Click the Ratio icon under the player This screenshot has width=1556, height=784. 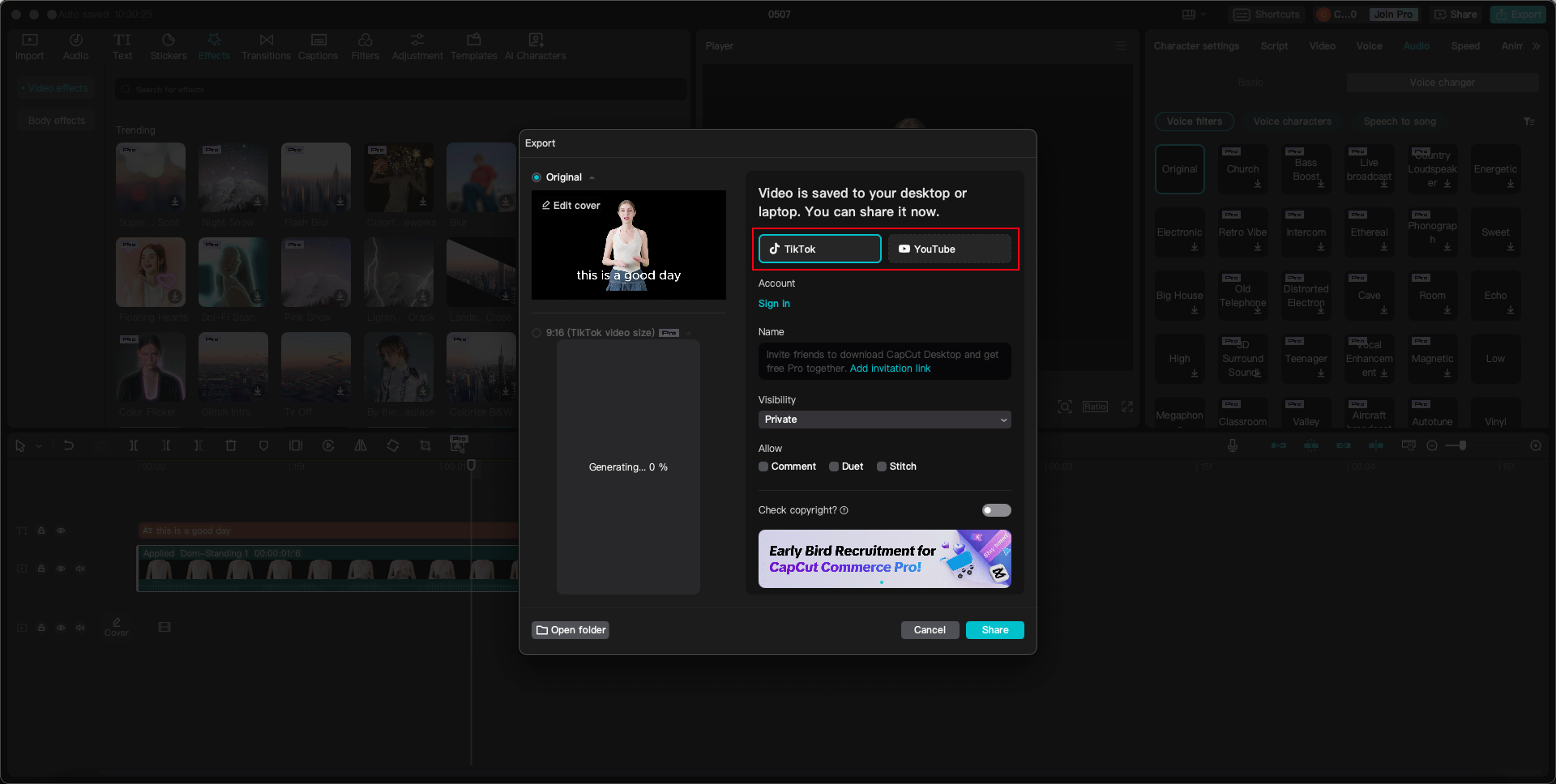(1095, 407)
